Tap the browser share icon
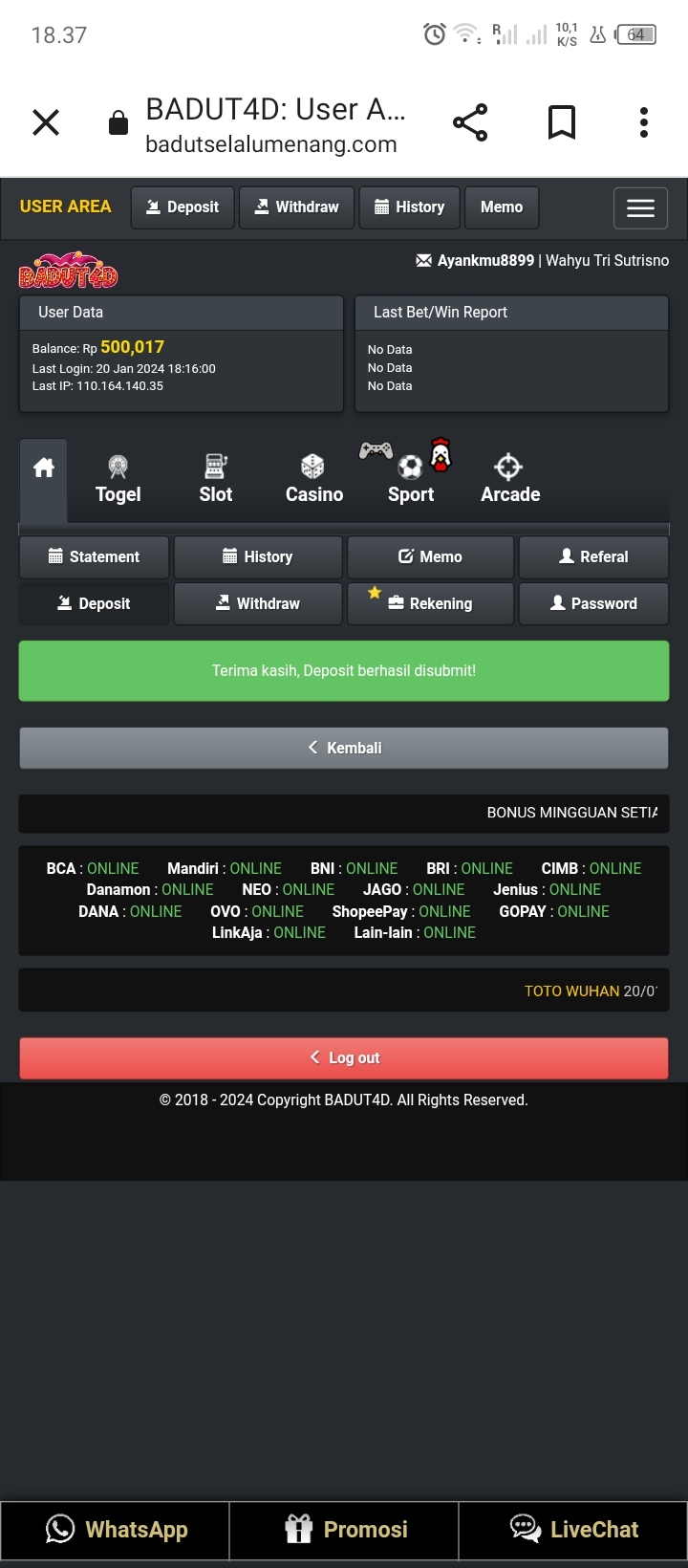The height and width of the screenshot is (1568, 688). pos(470,122)
